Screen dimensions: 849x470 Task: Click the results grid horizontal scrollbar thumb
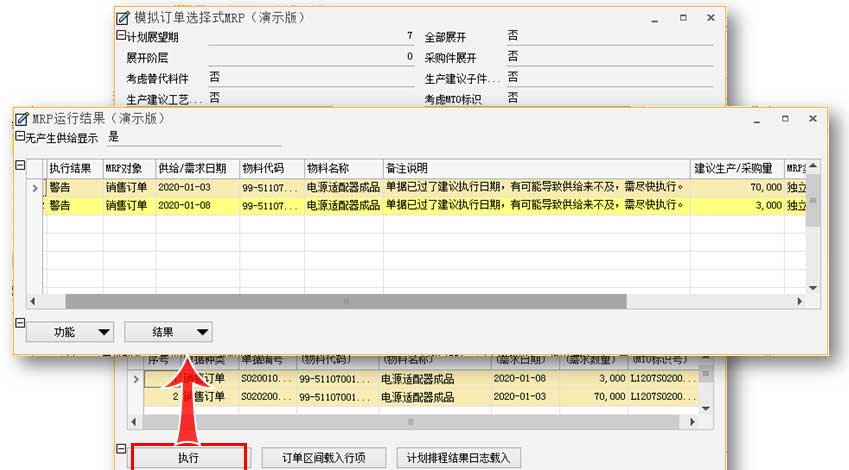pyautogui.click(x=345, y=301)
